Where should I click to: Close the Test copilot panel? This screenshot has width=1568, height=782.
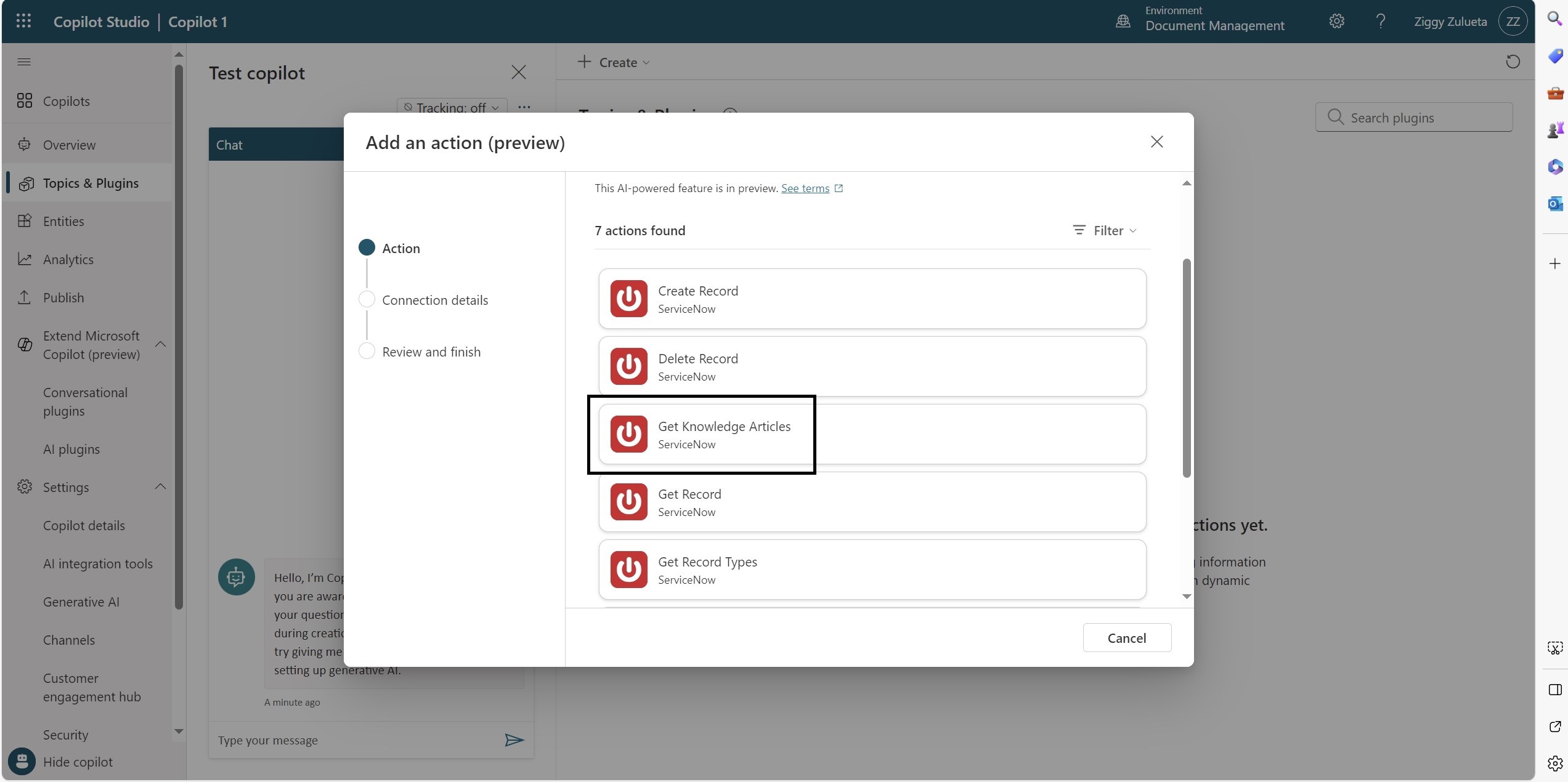[x=518, y=72]
